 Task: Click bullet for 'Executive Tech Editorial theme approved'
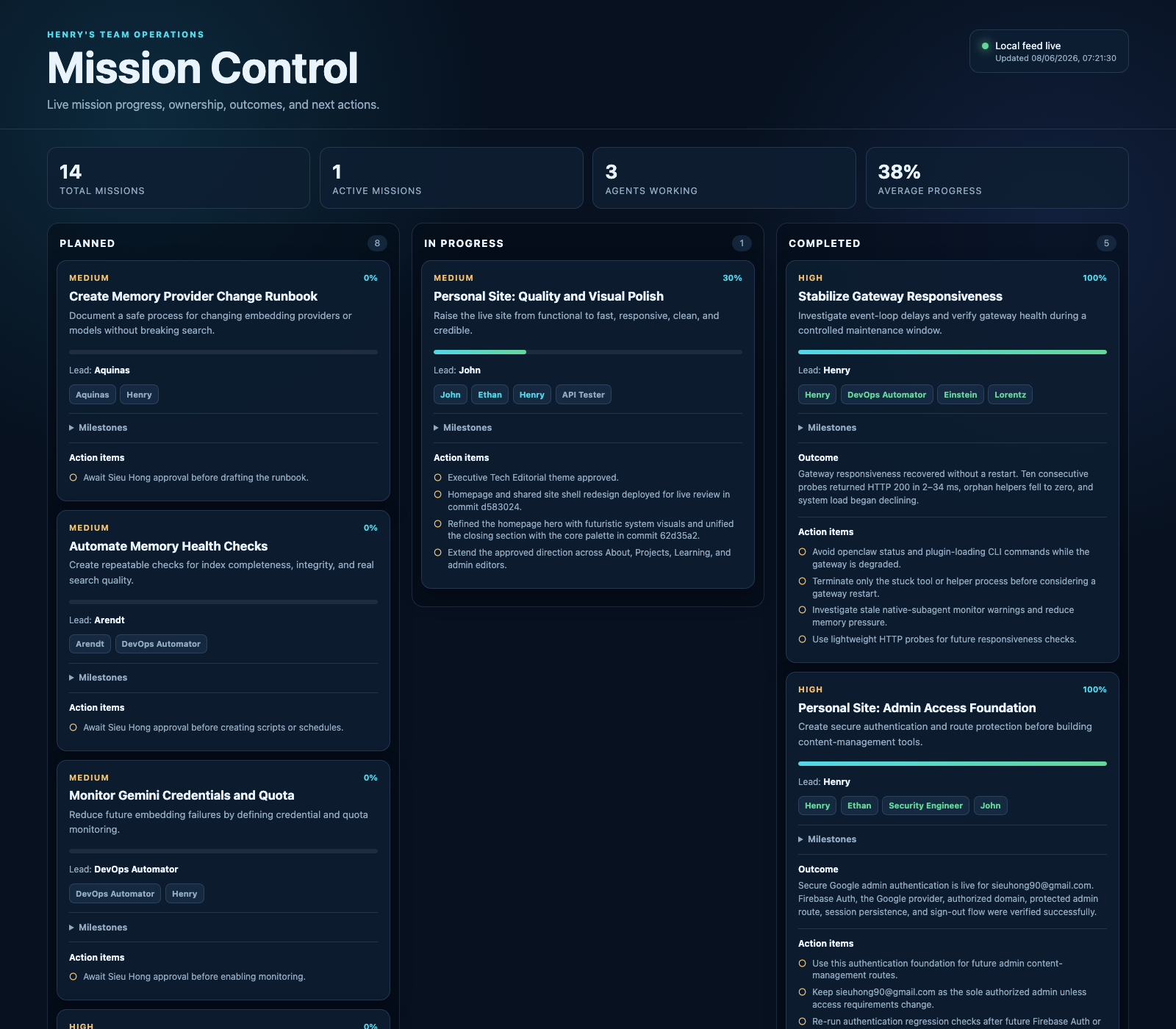[x=437, y=478]
